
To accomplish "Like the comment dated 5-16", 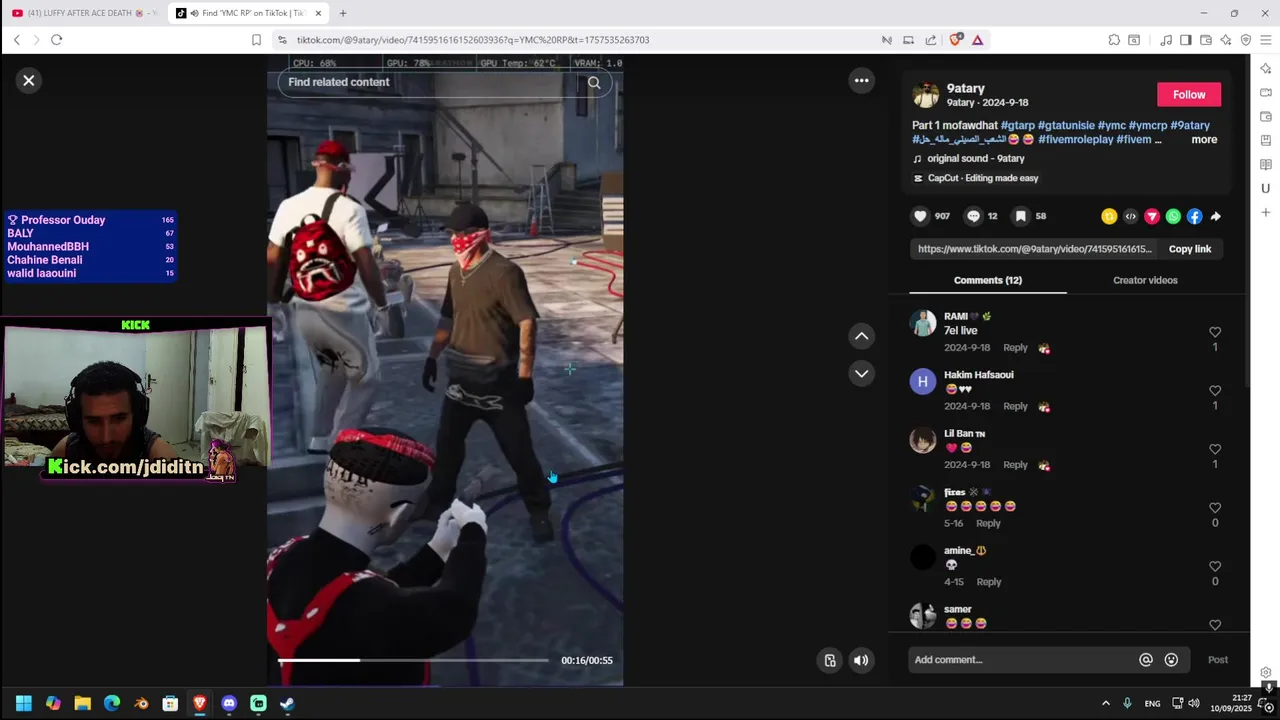I will point(1215,508).
